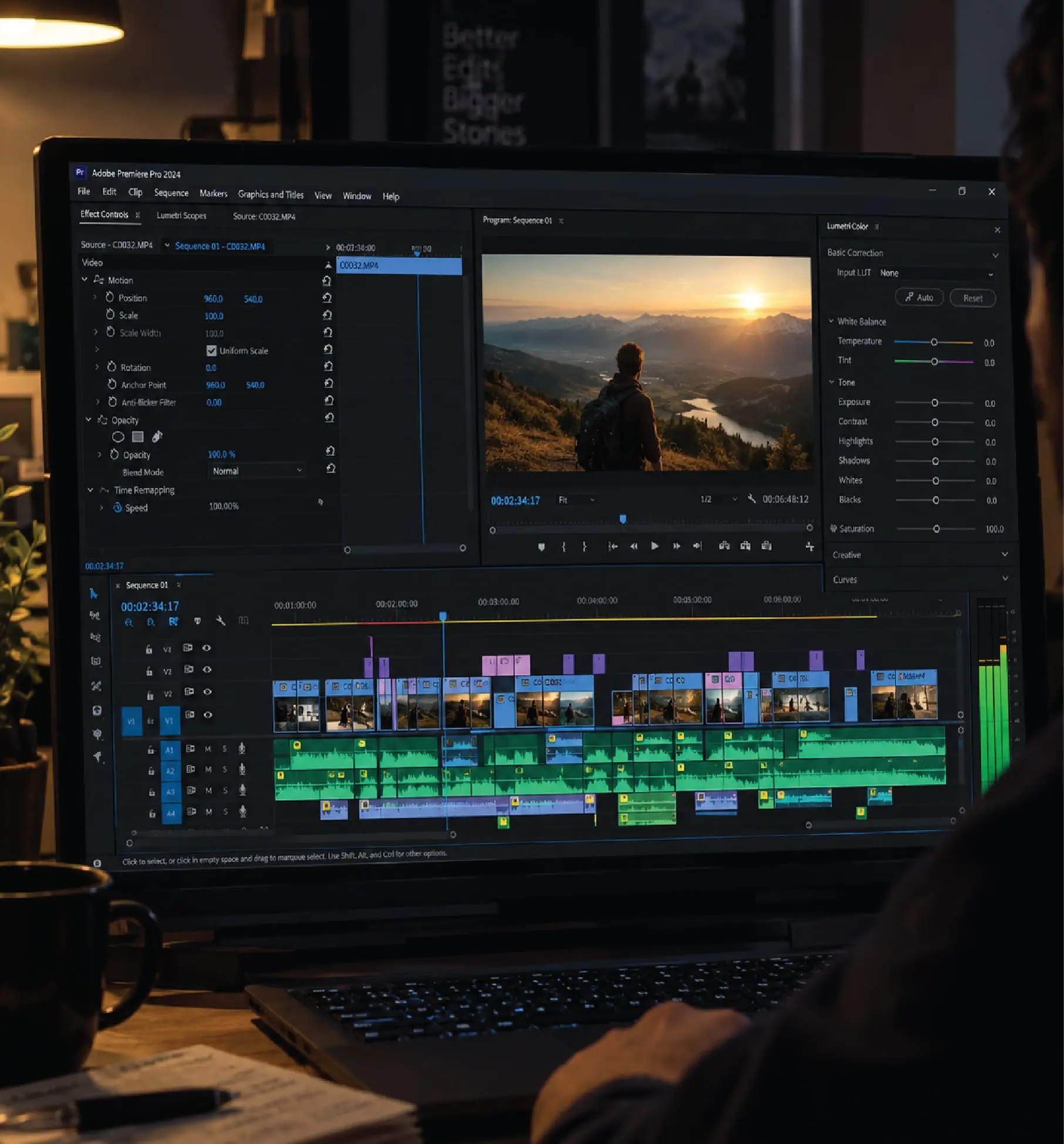The width and height of the screenshot is (1064, 1144).
Task: Click the Saturation slider handle
Action: pyautogui.click(x=937, y=529)
